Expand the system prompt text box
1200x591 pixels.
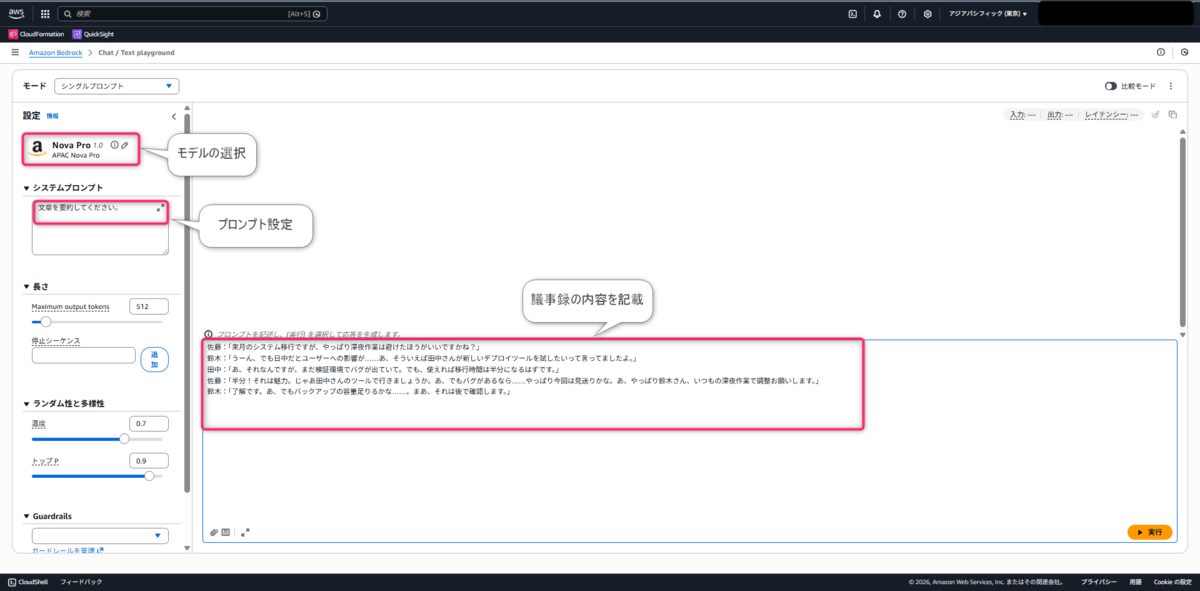[x=161, y=208]
